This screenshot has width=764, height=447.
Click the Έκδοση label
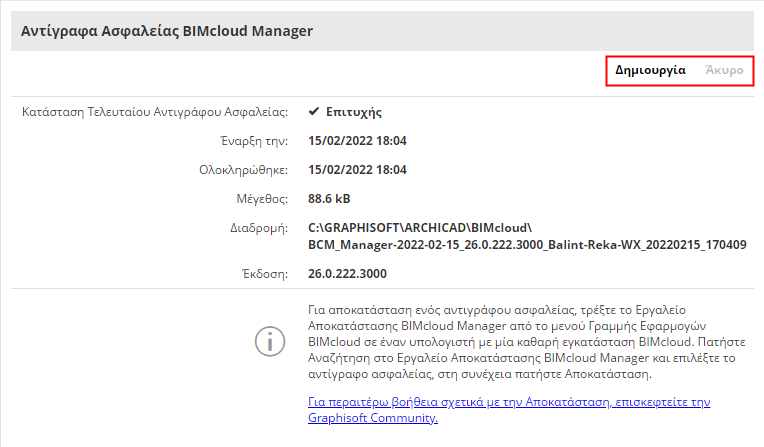click(x=265, y=274)
